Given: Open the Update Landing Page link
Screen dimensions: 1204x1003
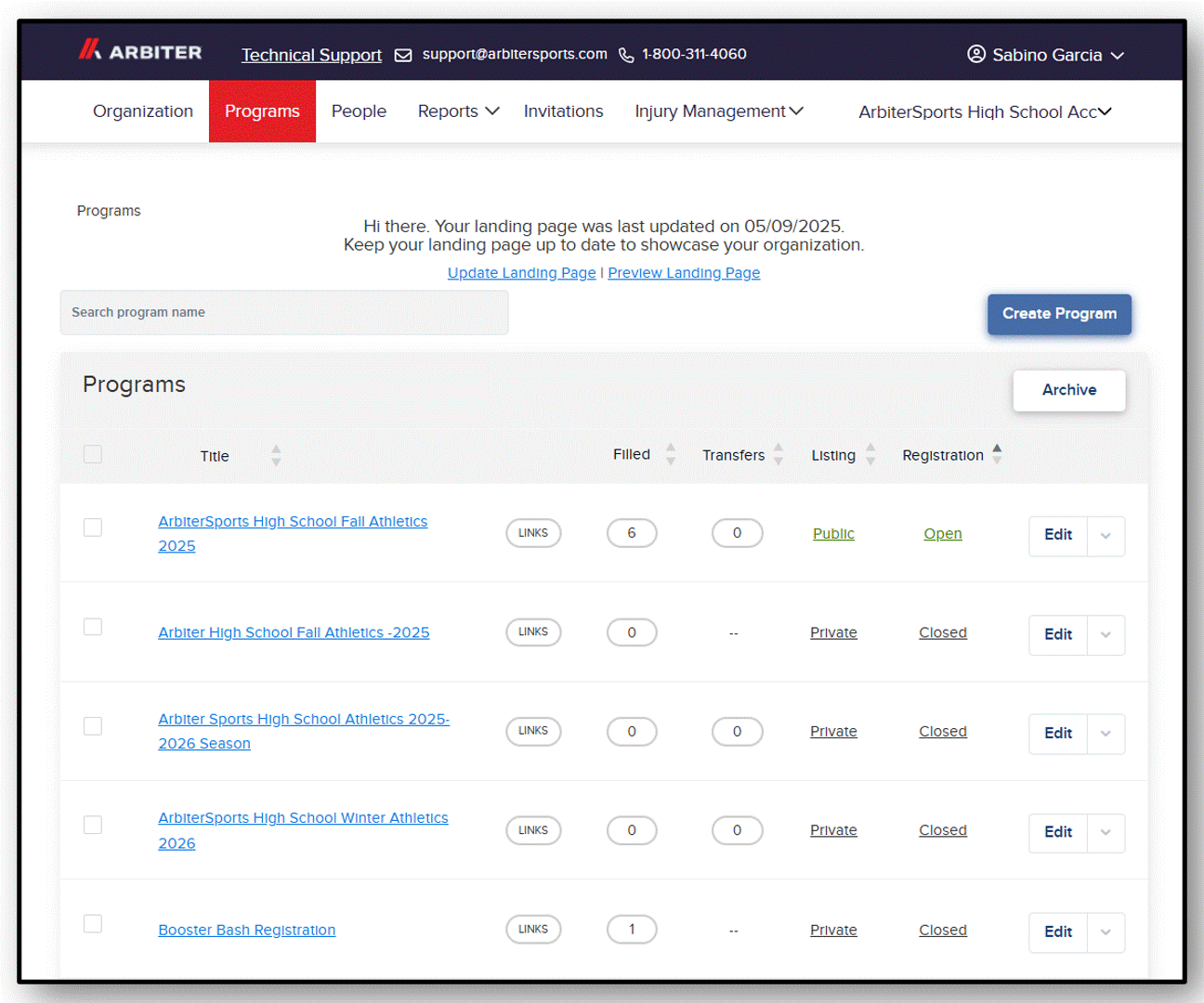Looking at the screenshot, I should coord(522,273).
